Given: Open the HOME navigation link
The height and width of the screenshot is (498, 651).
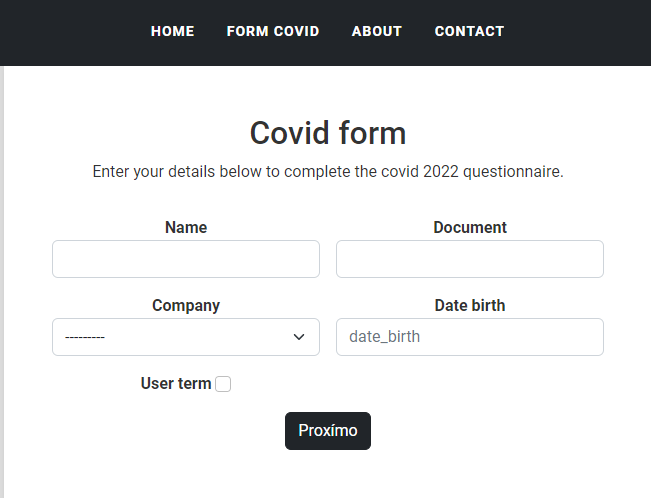Looking at the screenshot, I should (172, 31).
